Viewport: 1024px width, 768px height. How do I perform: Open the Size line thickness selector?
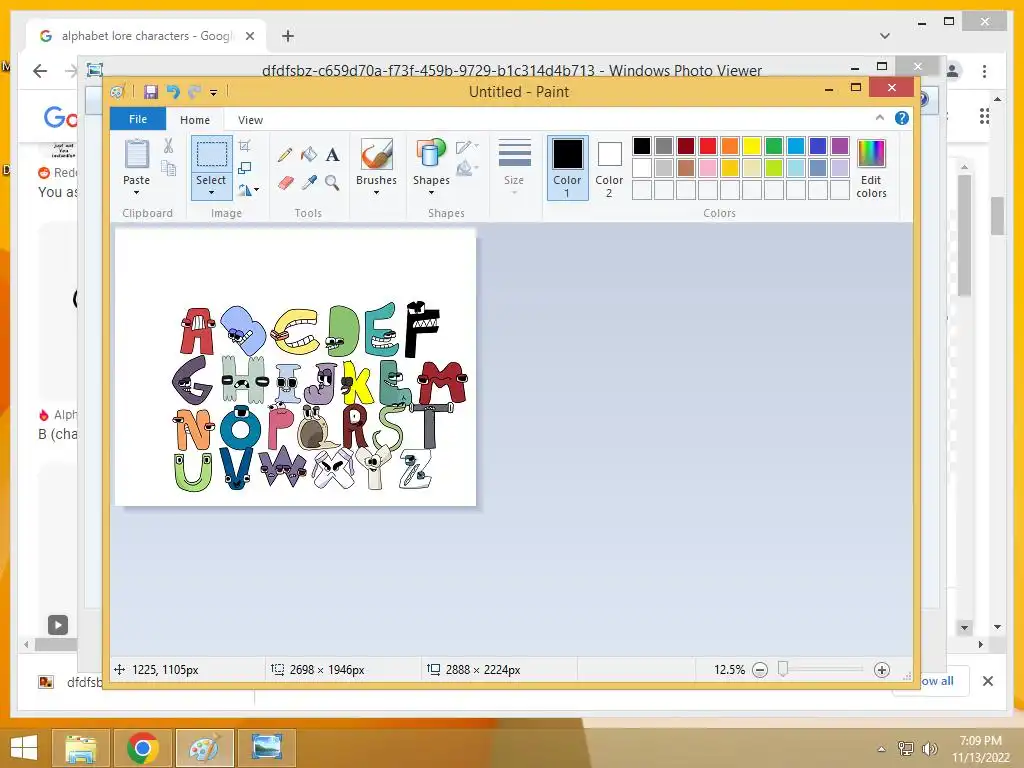pyautogui.click(x=514, y=167)
